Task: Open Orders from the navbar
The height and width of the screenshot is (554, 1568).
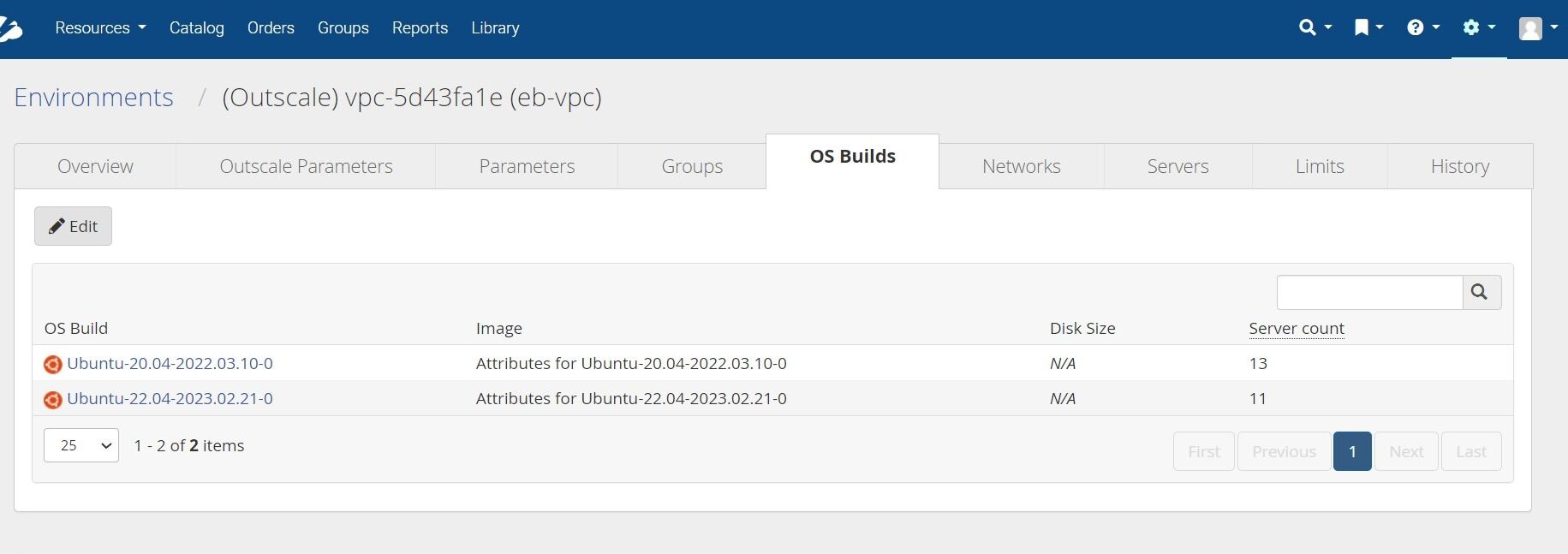Action: (x=271, y=28)
